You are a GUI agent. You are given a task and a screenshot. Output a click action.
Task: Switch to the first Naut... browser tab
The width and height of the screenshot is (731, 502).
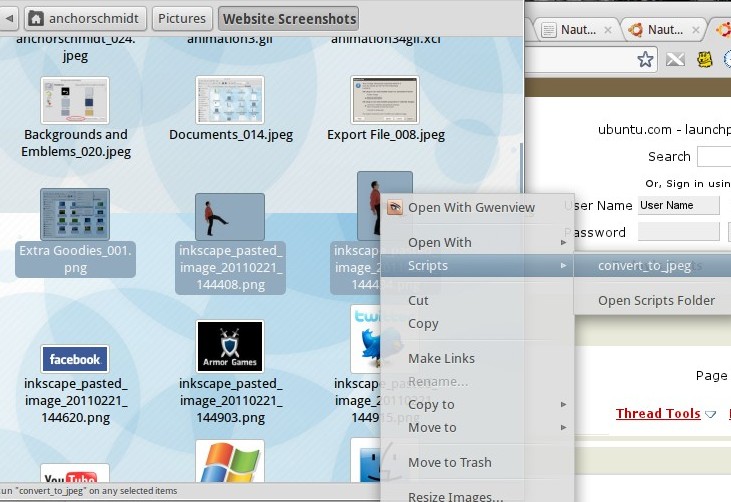point(576,30)
